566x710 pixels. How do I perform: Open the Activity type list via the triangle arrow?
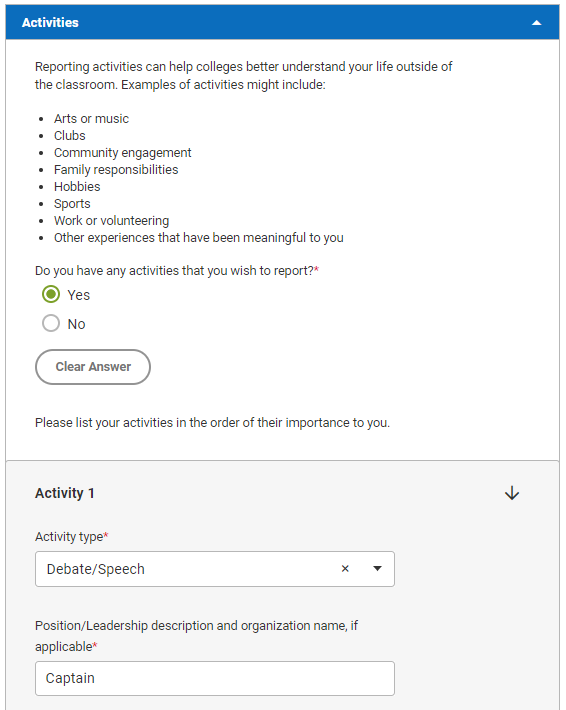point(377,569)
